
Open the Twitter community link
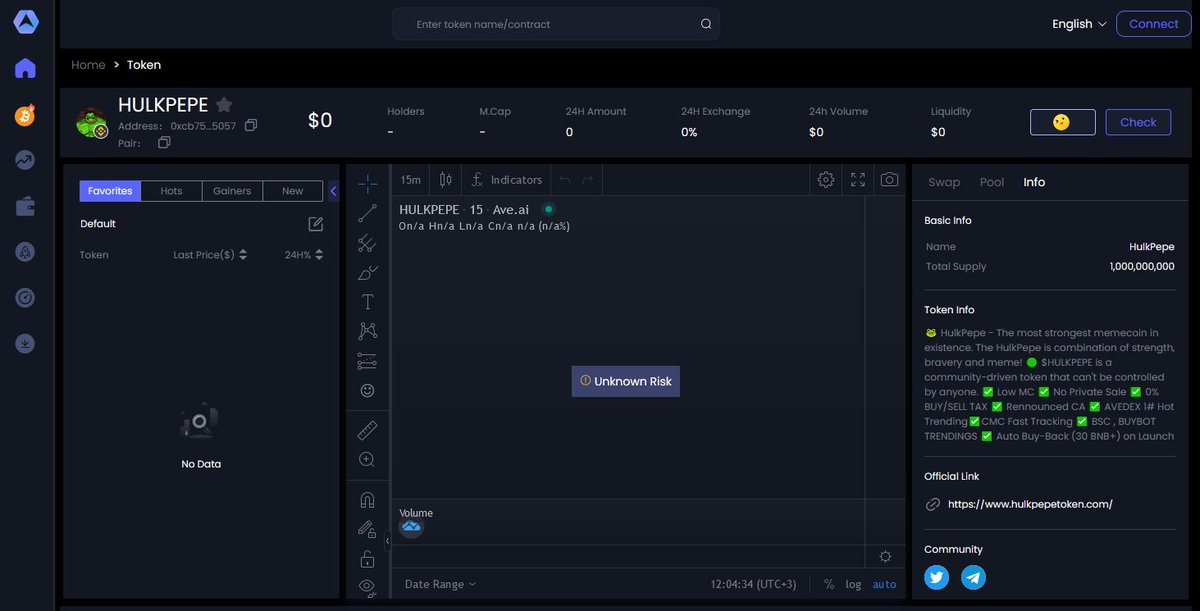click(x=937, y=577)
